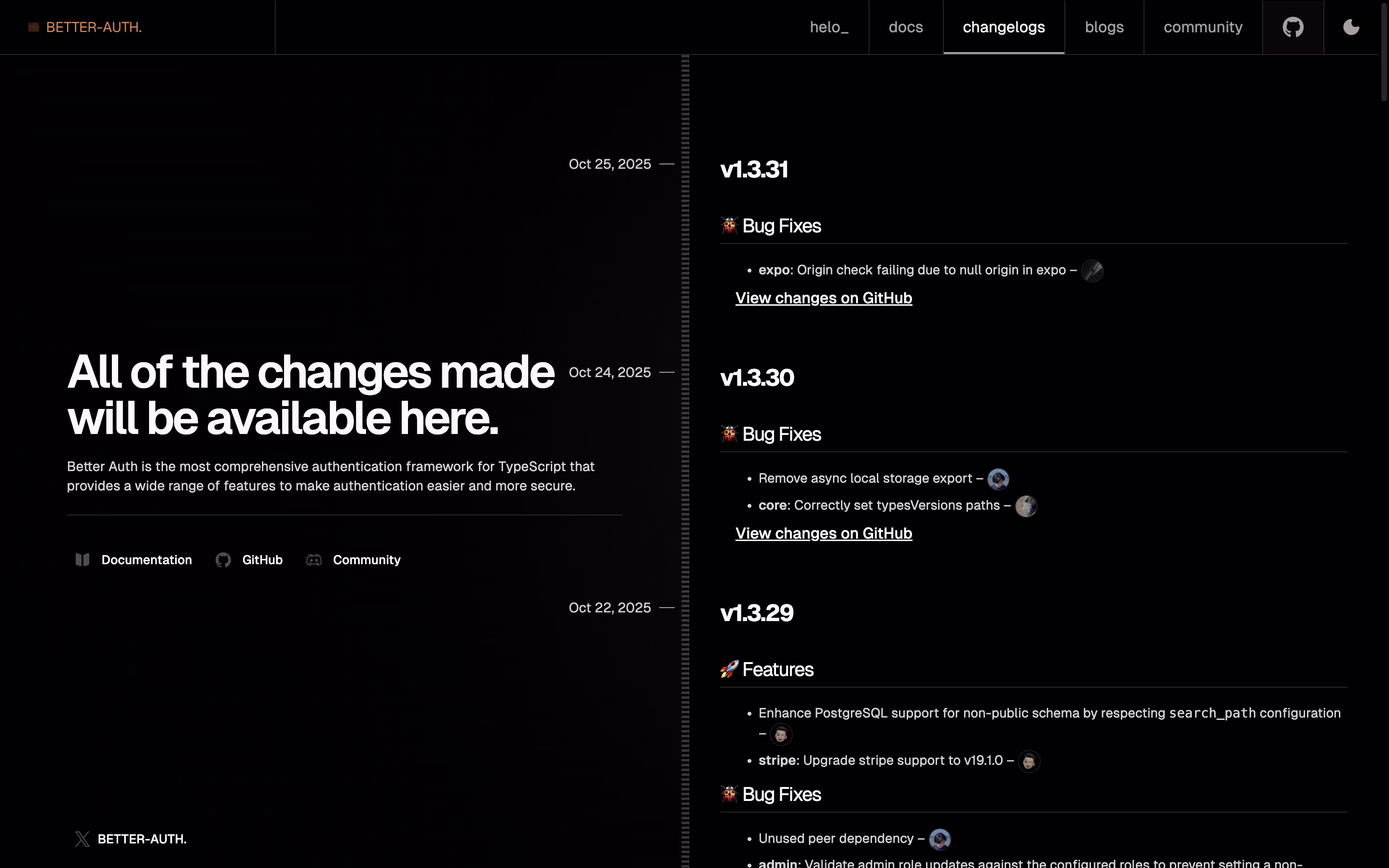Click avatar beside stripe v19.1.0 upgrade
Image resolution: width=1389 pixels, height=868 pixels.
coord(1029,761)
